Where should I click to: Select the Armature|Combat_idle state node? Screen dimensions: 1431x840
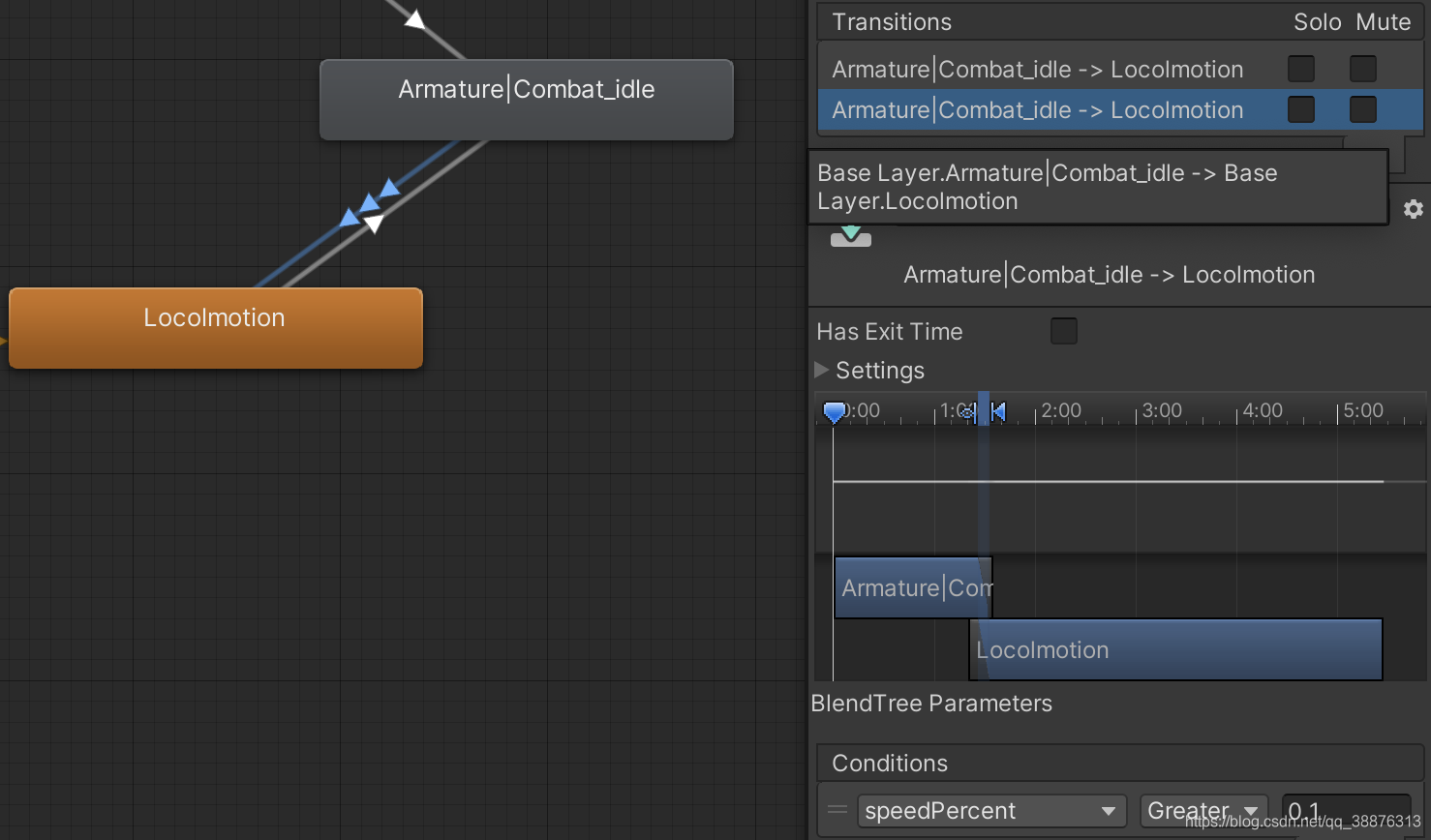(527, 100)
